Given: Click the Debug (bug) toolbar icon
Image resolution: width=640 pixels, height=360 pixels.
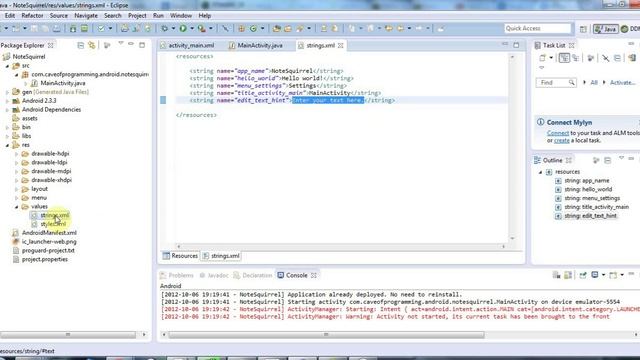Looking at the screenshot, I should click(x=164, y=28).
